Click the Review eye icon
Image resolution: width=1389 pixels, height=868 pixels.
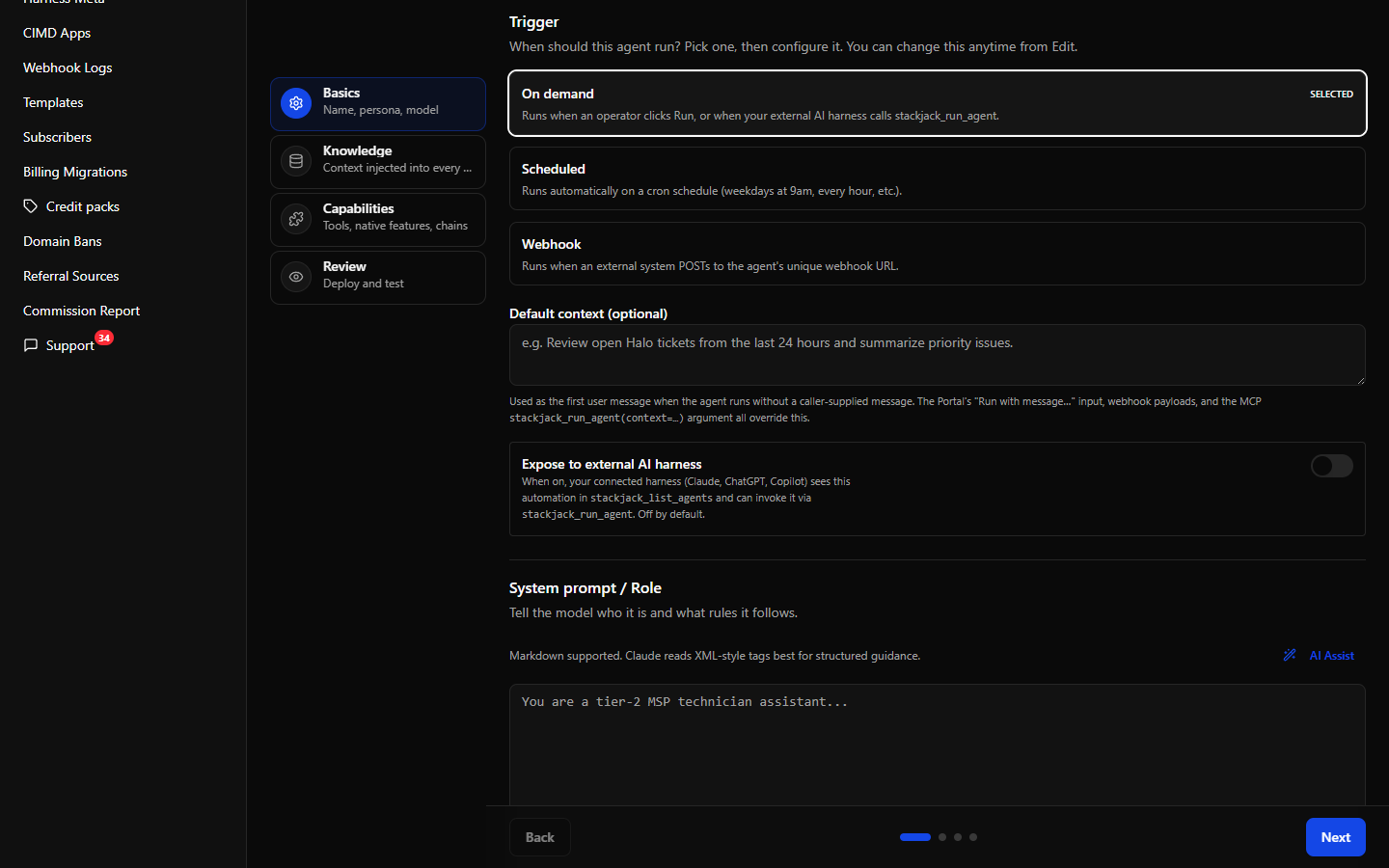[x=296, y=277]
